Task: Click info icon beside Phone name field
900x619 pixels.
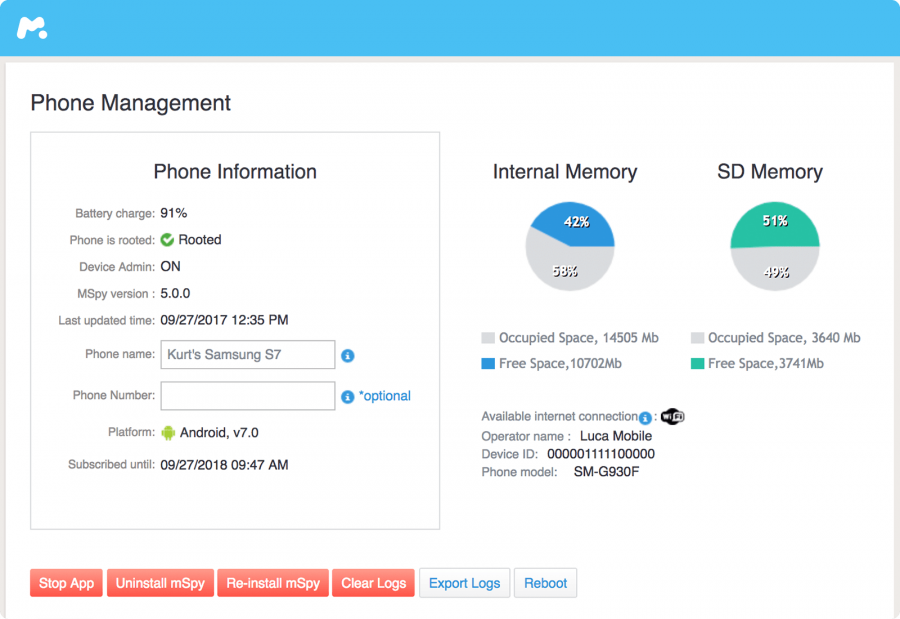Action: (x=348, y=355)
